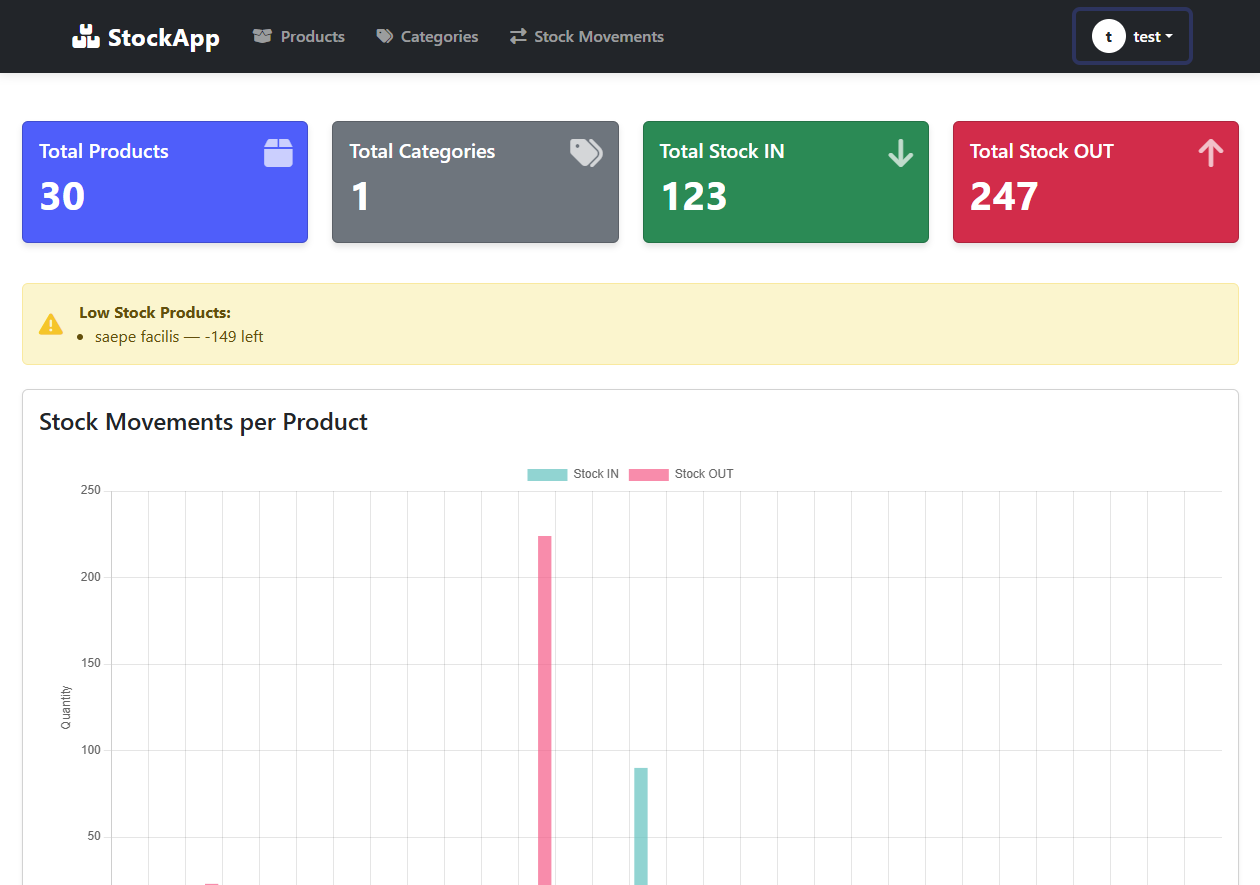The height and width of the screenshot is (885, 1260).
Task: Click the "Low Stock Products:" heading
Action: click(155, 313)
